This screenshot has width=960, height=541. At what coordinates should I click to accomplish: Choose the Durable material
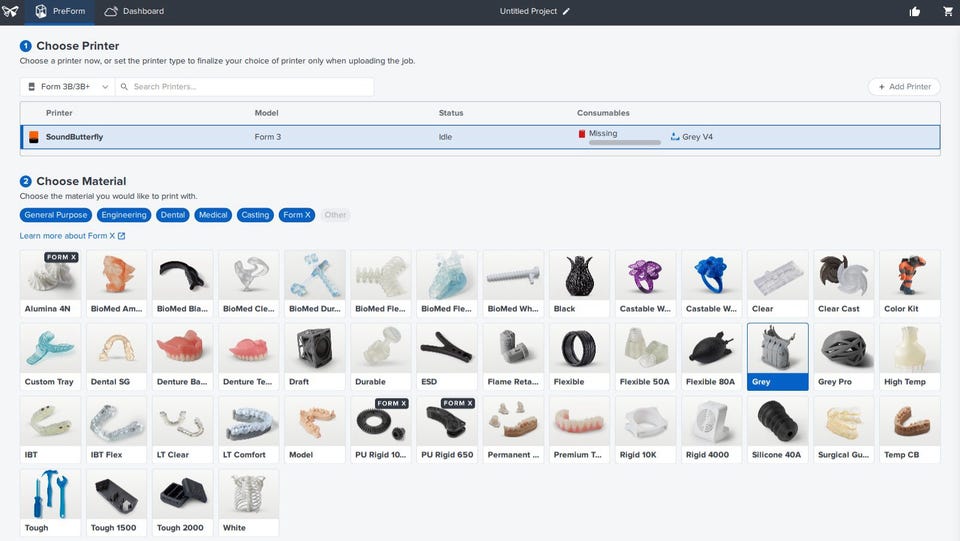pyautogui.click(x=381, y=357)
